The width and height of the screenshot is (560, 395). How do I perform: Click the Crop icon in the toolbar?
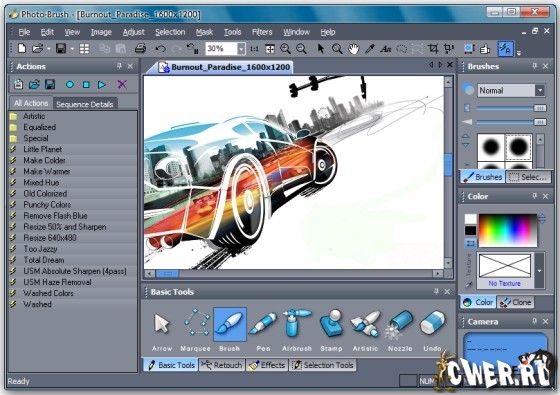(433, 49)
